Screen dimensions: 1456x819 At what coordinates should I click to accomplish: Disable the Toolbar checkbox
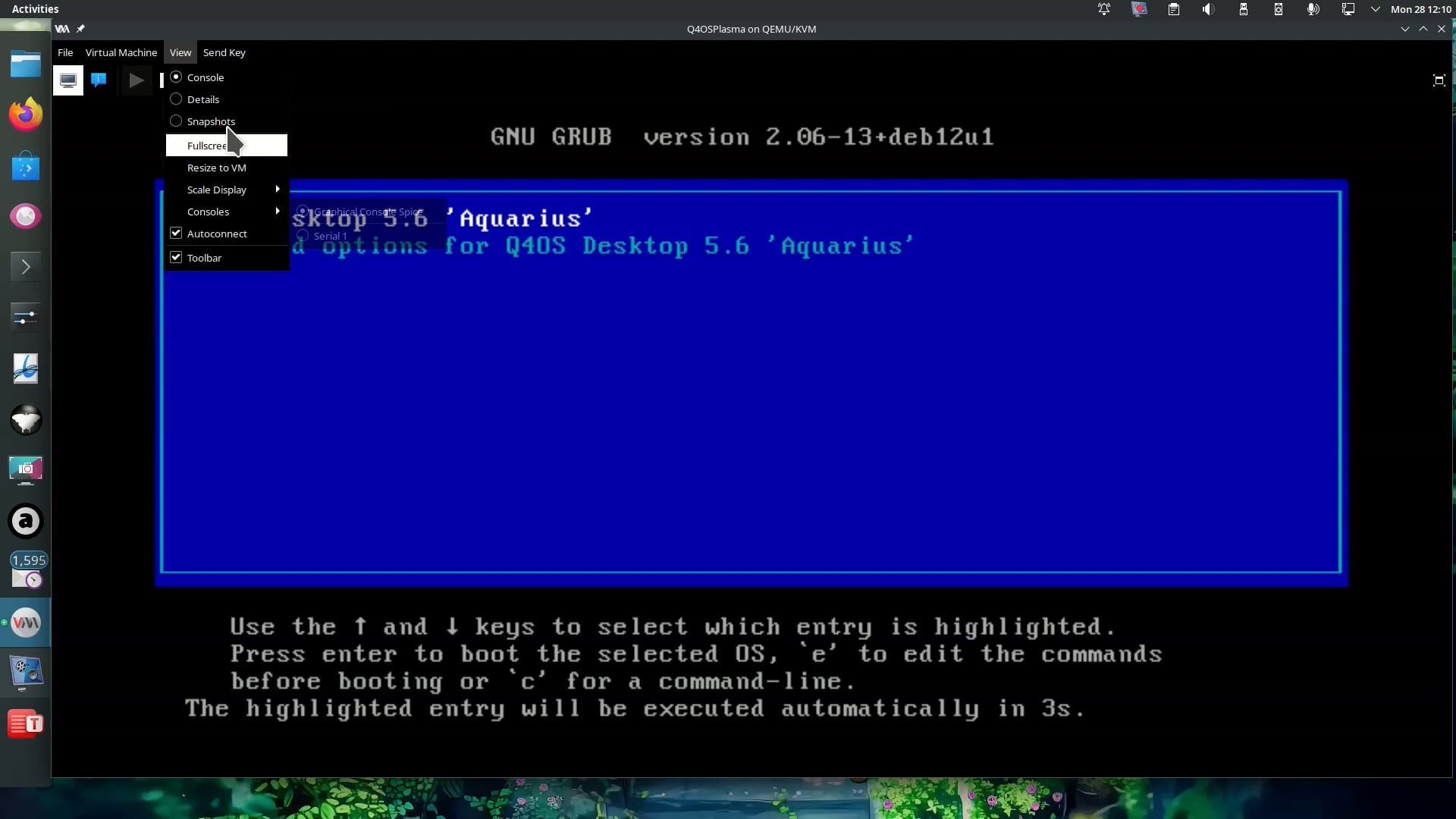(x=176, y=258)
